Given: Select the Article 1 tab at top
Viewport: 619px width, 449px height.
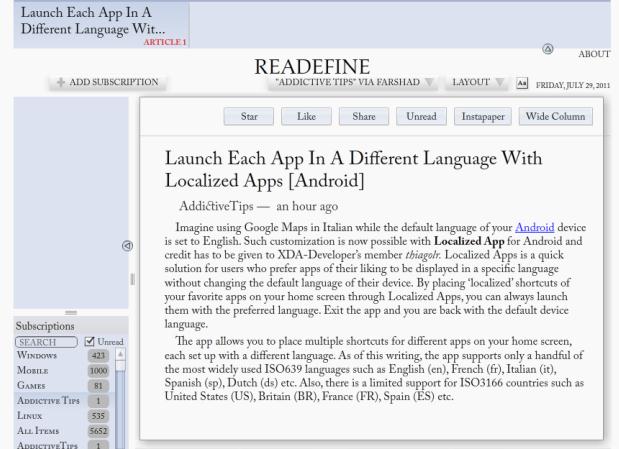Looking at the screenshot, I should 101,25.
